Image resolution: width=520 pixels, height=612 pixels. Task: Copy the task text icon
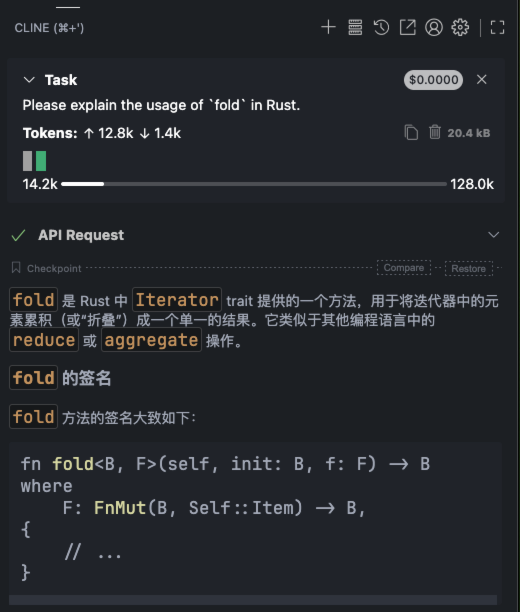point(411,132)
